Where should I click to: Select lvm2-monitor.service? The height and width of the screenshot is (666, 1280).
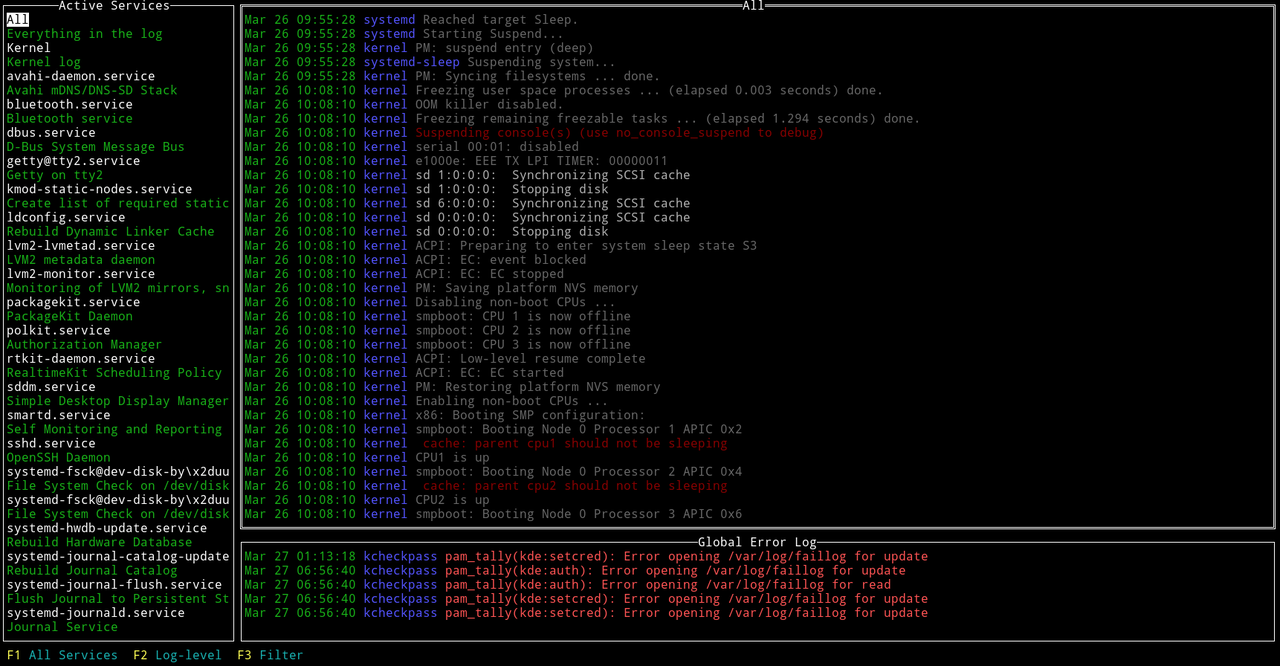(81, 273)
